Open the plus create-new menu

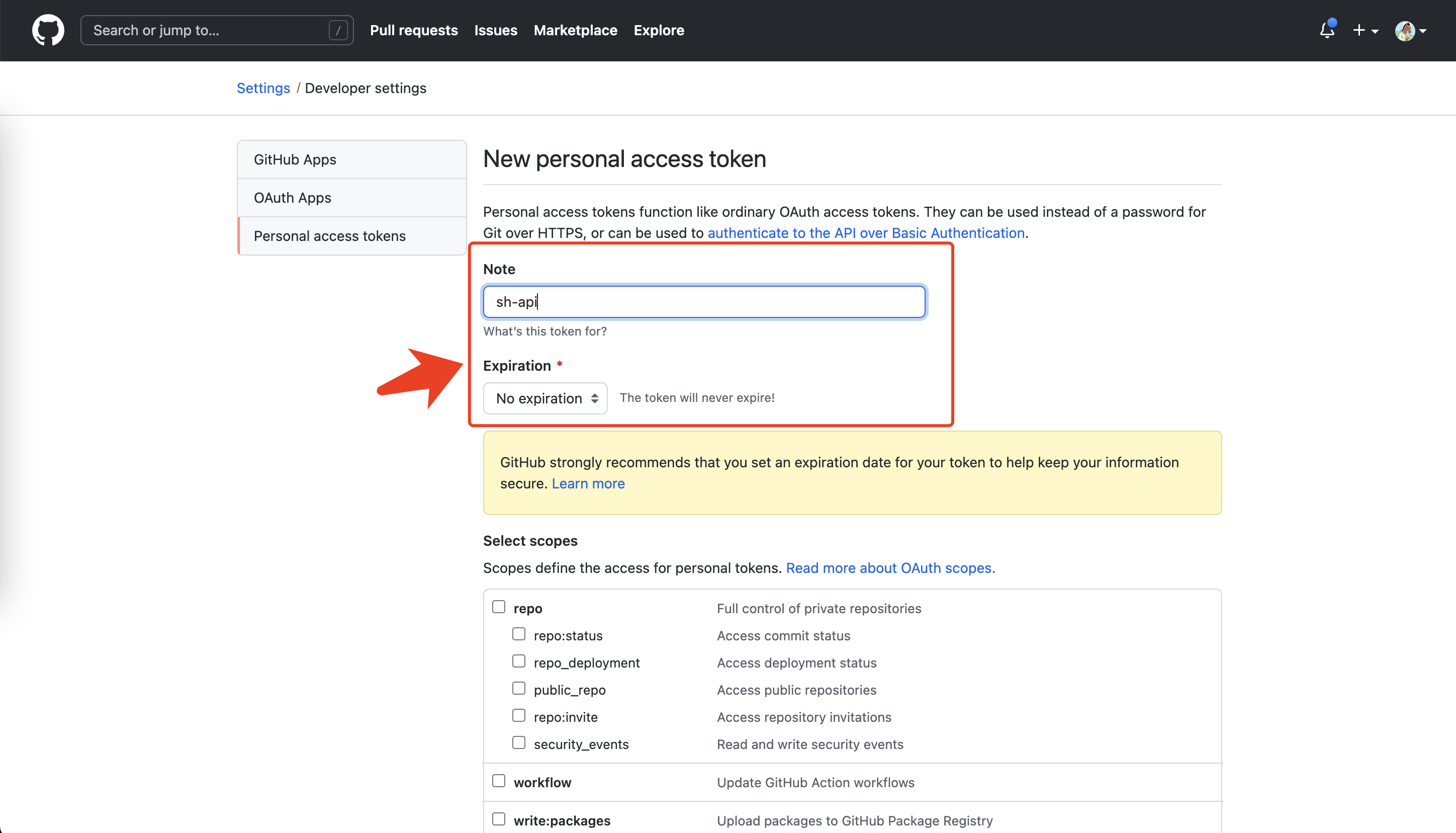click(x=1366, y=30)
